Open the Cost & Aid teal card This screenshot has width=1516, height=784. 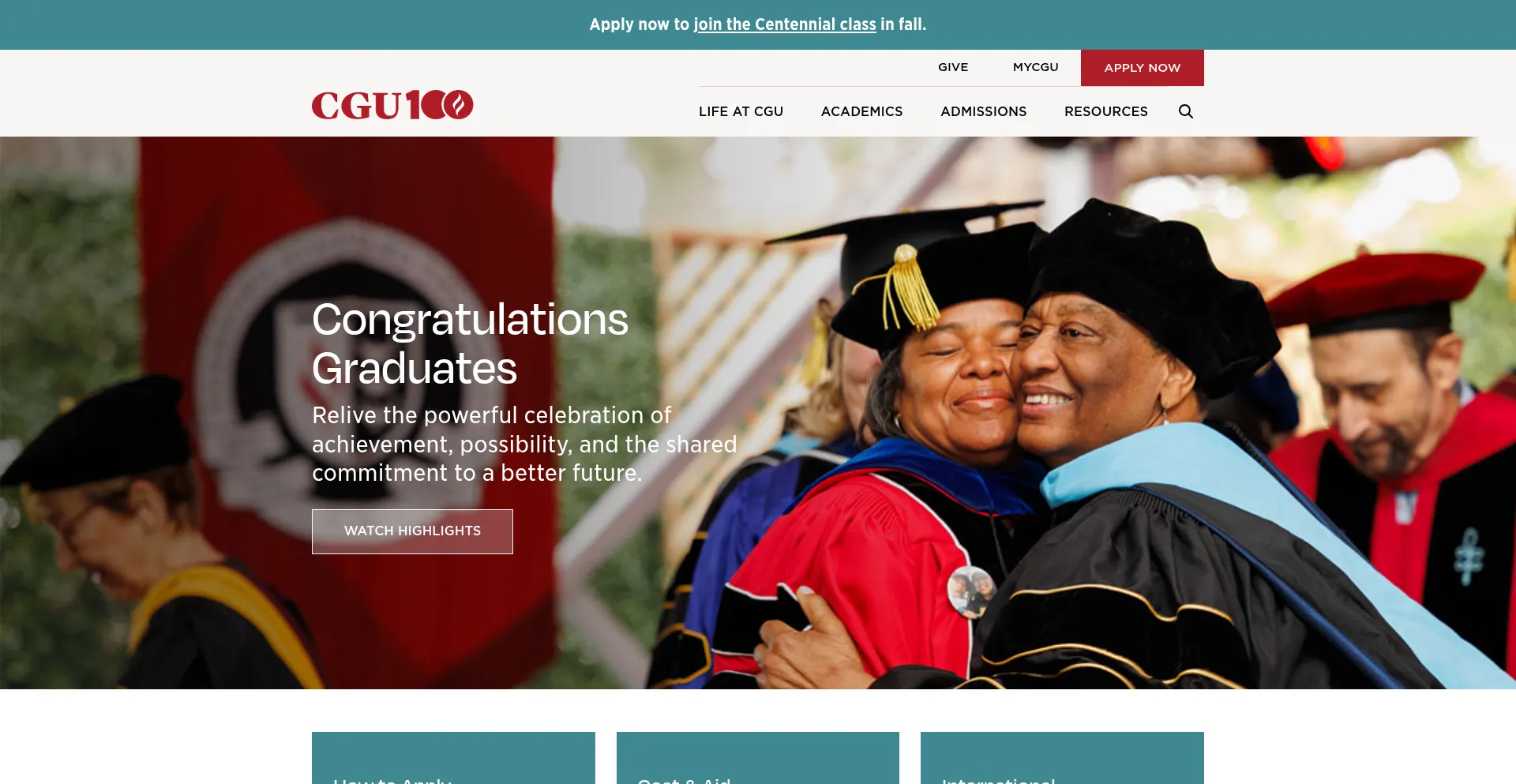pos(757,758)
